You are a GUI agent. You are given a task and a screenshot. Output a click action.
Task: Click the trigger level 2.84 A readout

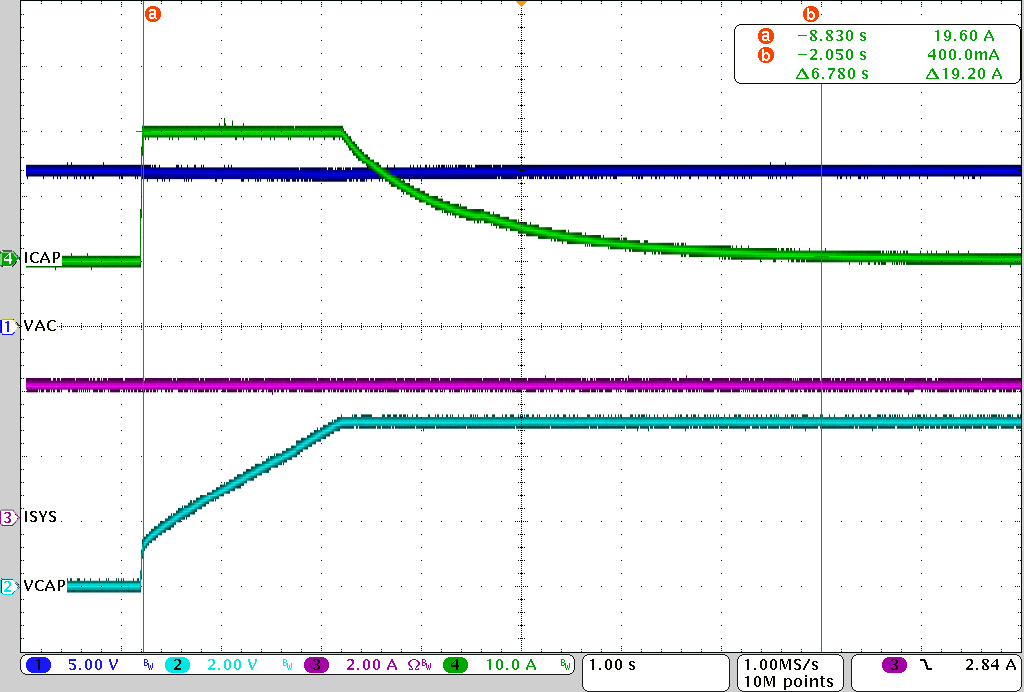(990, 665)
